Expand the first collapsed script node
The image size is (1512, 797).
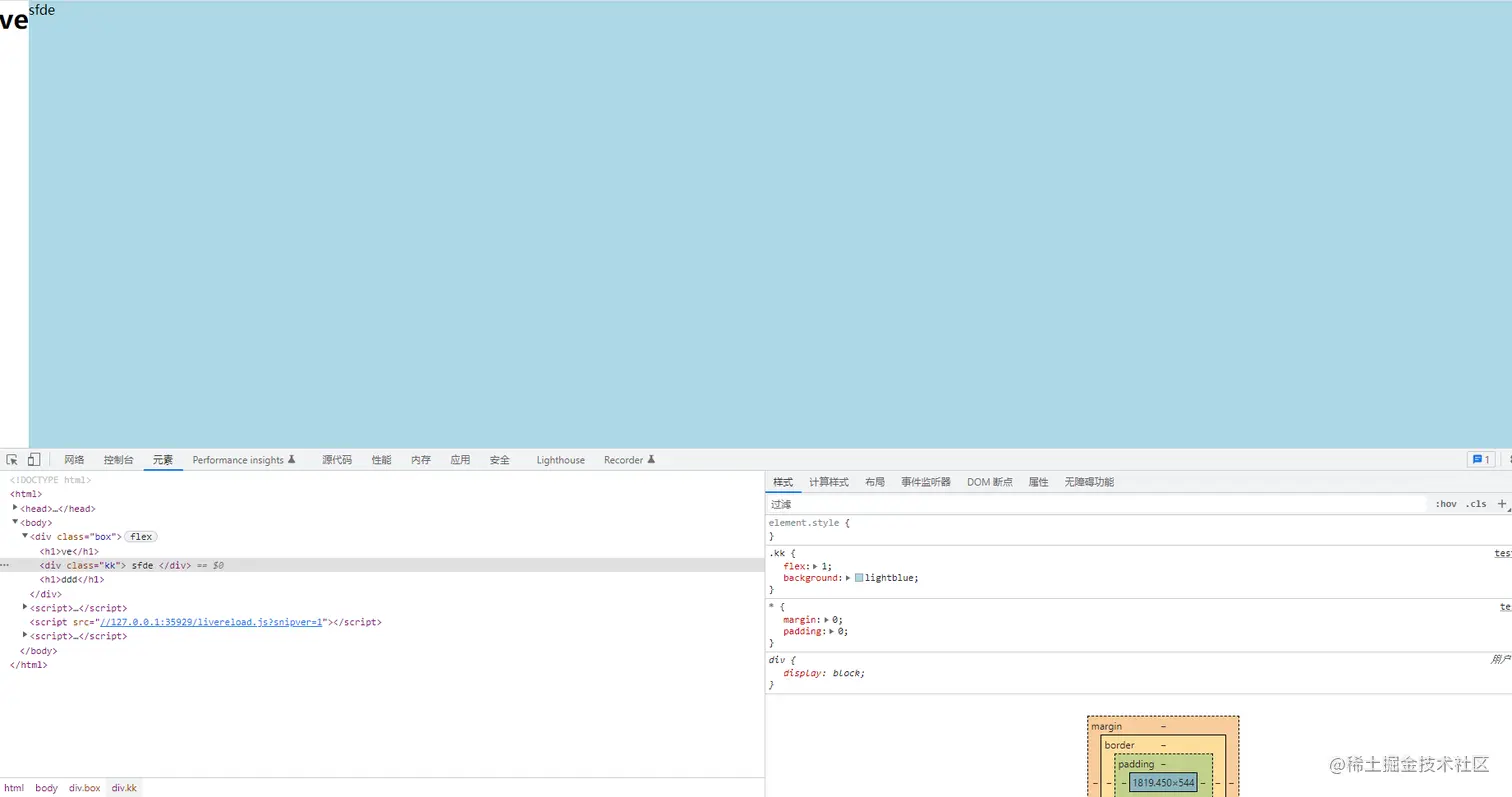tap(25, 607)
